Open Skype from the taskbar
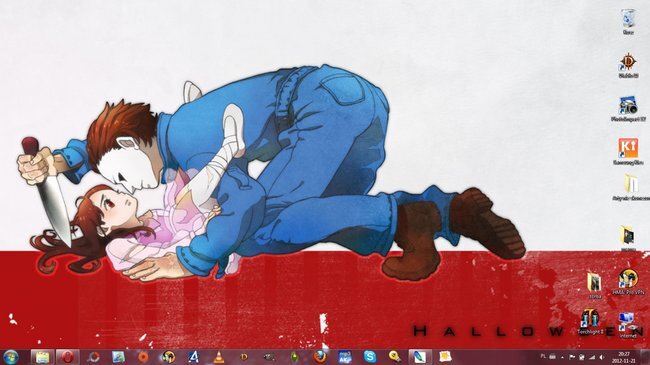Viewport: 650px width, 365px height. [370, 357]
